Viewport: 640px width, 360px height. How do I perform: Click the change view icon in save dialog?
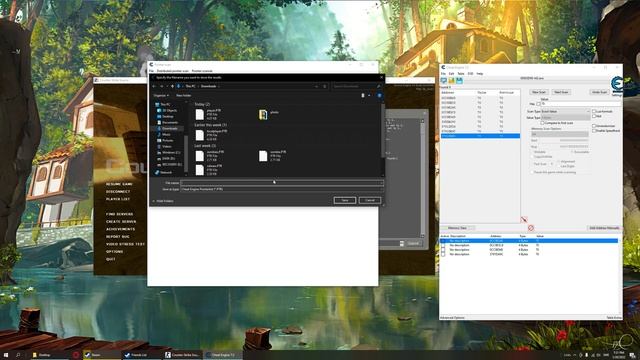coord(363,96)
